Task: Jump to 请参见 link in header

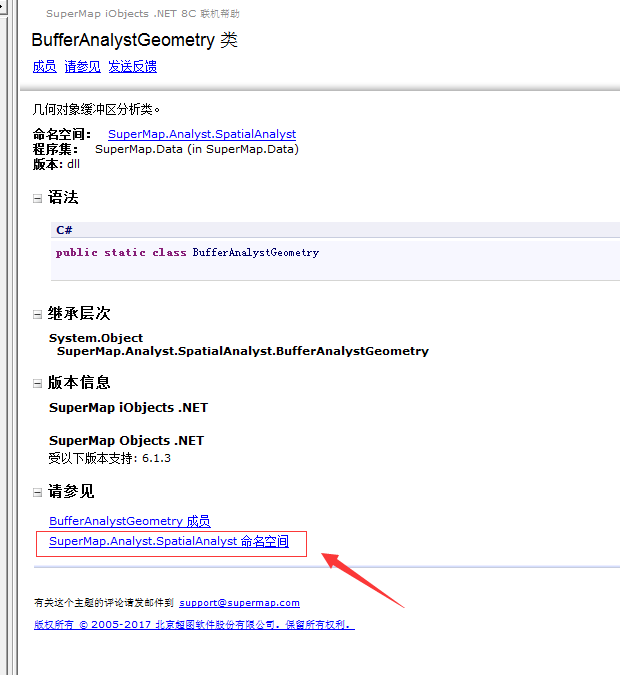Action: (x=82, y=67)
